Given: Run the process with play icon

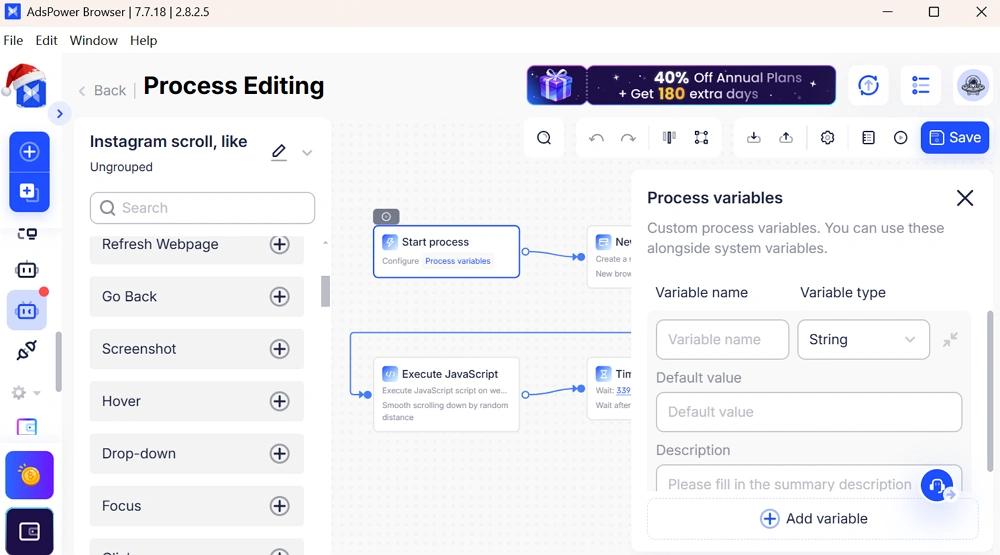Looking at the screenshot, I should pos(900,138).
